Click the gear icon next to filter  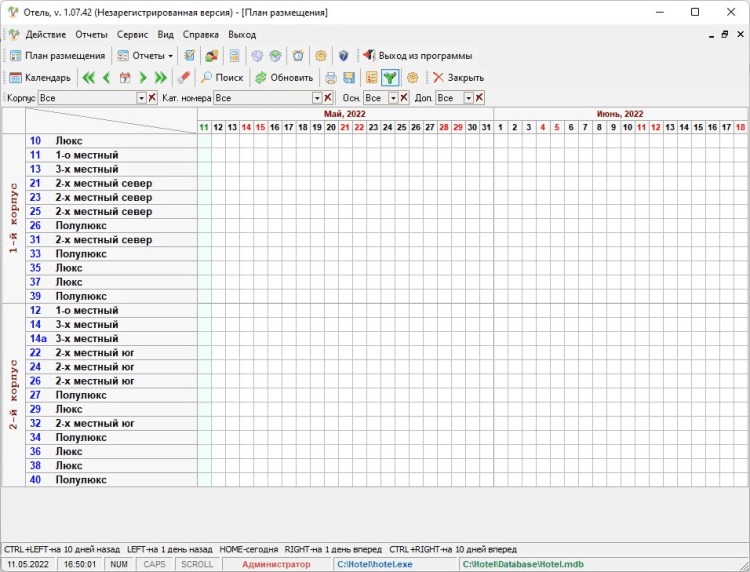[412, 77]
